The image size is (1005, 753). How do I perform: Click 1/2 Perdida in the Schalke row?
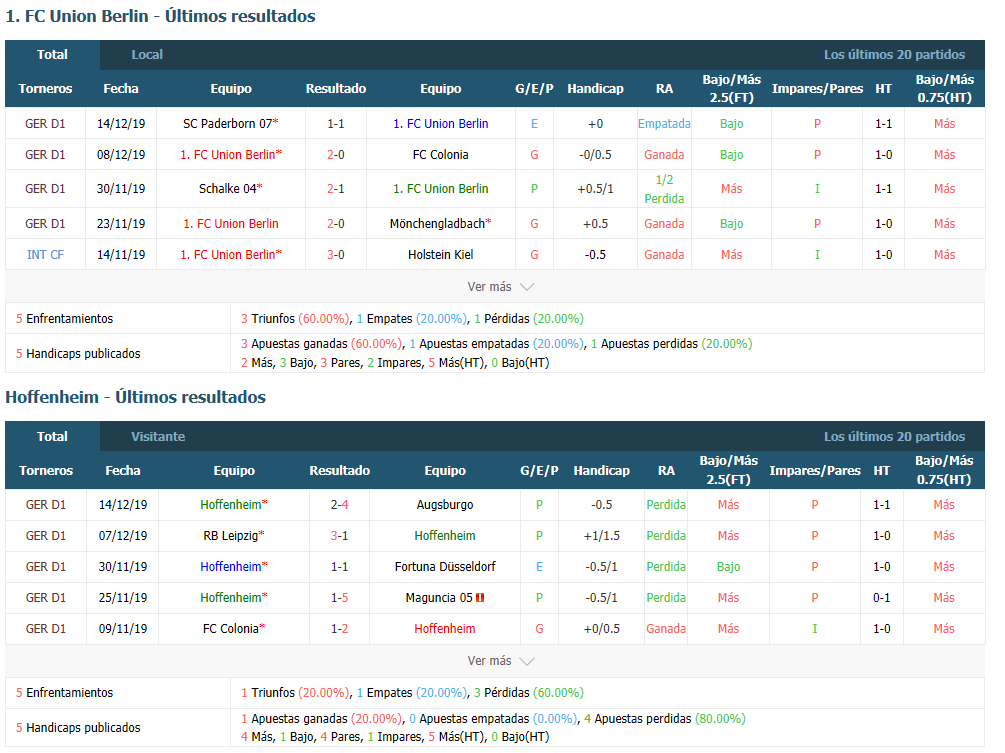coord(664,189)
